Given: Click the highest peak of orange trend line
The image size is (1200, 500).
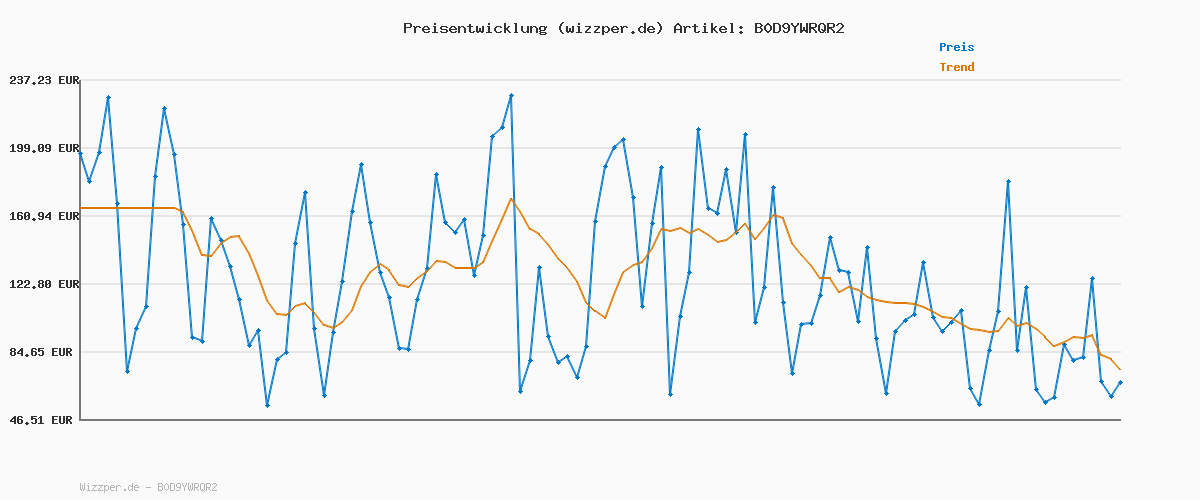Looking at the screenshot, I should coord(511,198).
